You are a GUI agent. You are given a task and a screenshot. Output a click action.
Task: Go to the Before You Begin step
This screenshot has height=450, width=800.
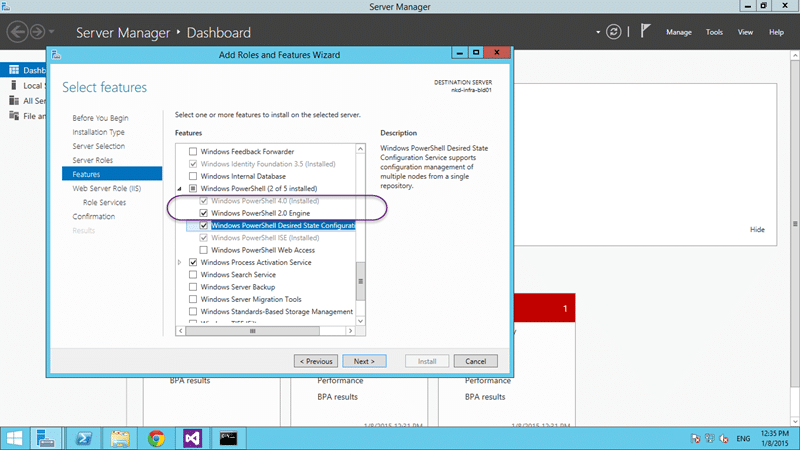100,118
